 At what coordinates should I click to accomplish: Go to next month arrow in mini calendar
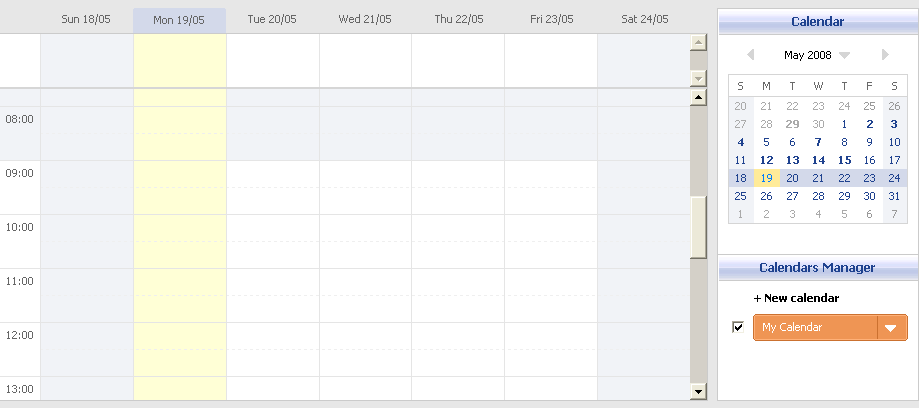click(885, 55)
